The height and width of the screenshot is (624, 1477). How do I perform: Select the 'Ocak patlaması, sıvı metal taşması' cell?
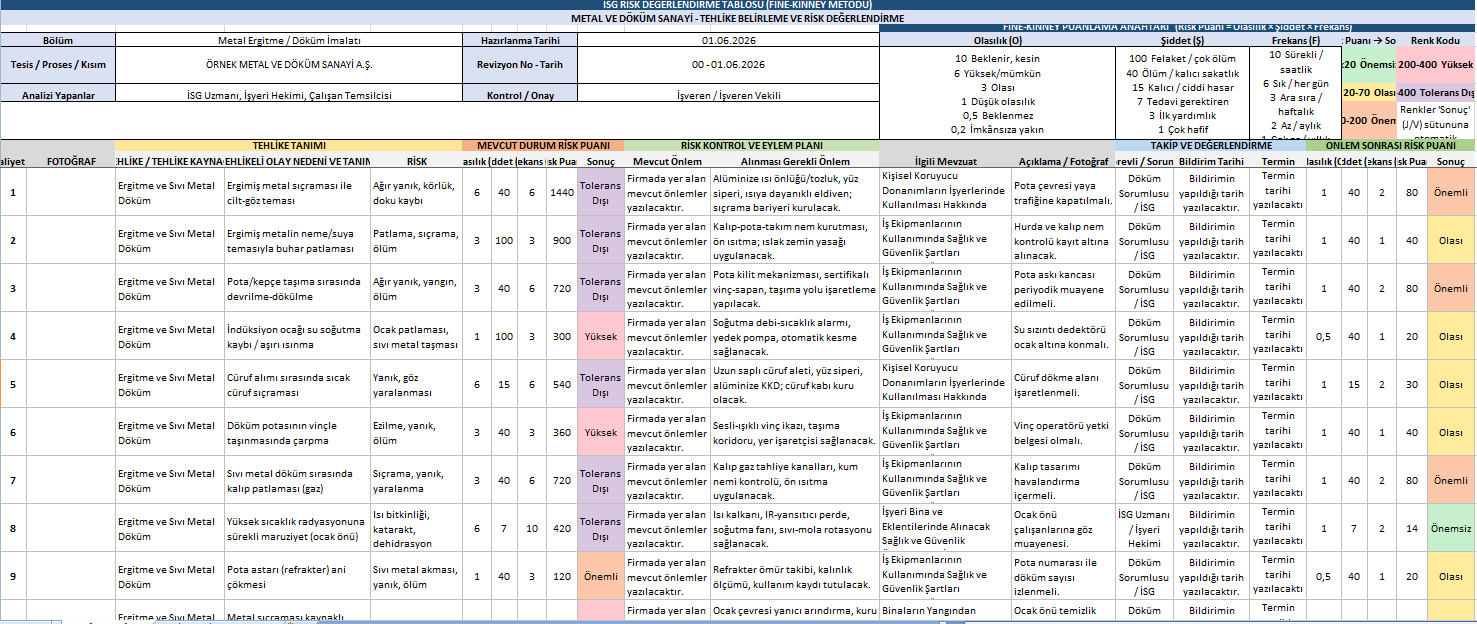416,336
